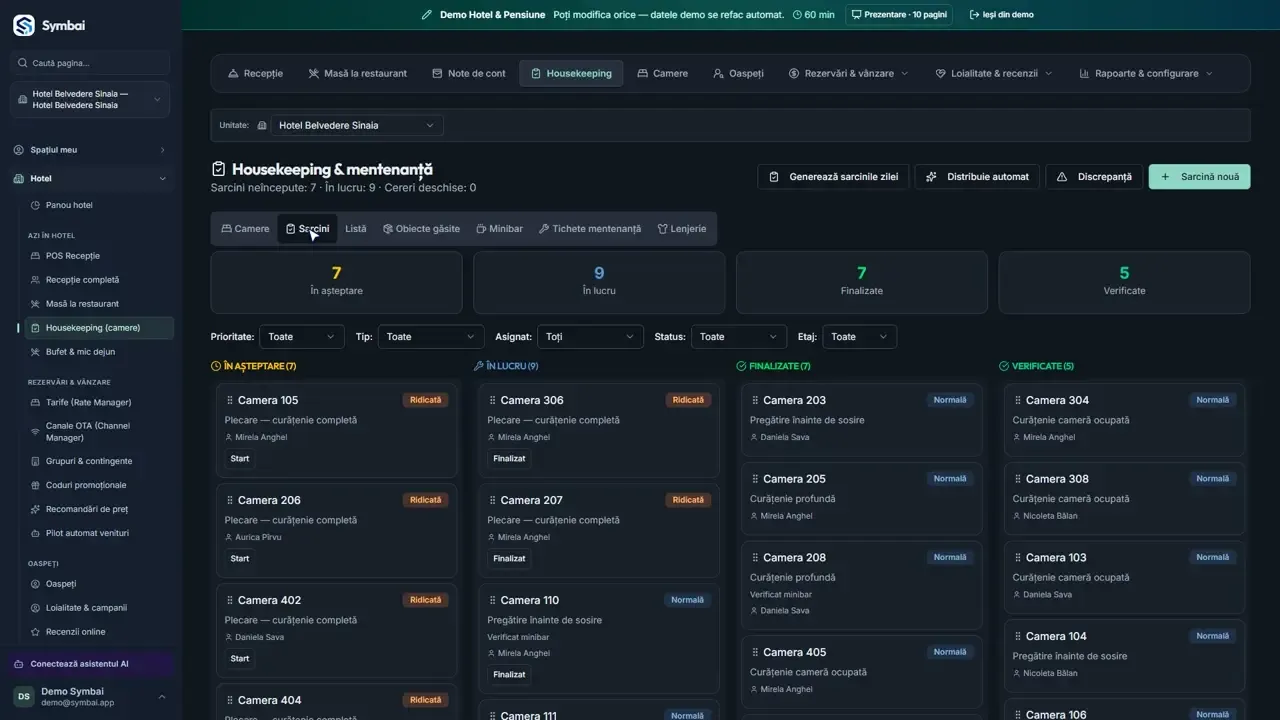Image resolution: width=1280 pixels, height=720 pixels.
Task: Open Recepție in top navigation
Action: pos(255,74)
